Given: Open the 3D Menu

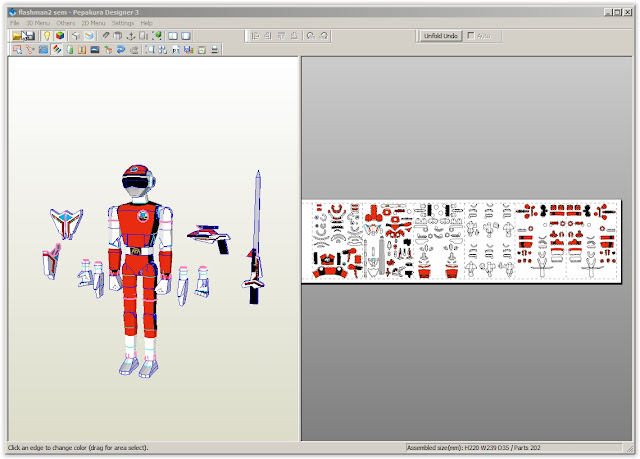Looking at the screenshot, I should pos(38,23).
